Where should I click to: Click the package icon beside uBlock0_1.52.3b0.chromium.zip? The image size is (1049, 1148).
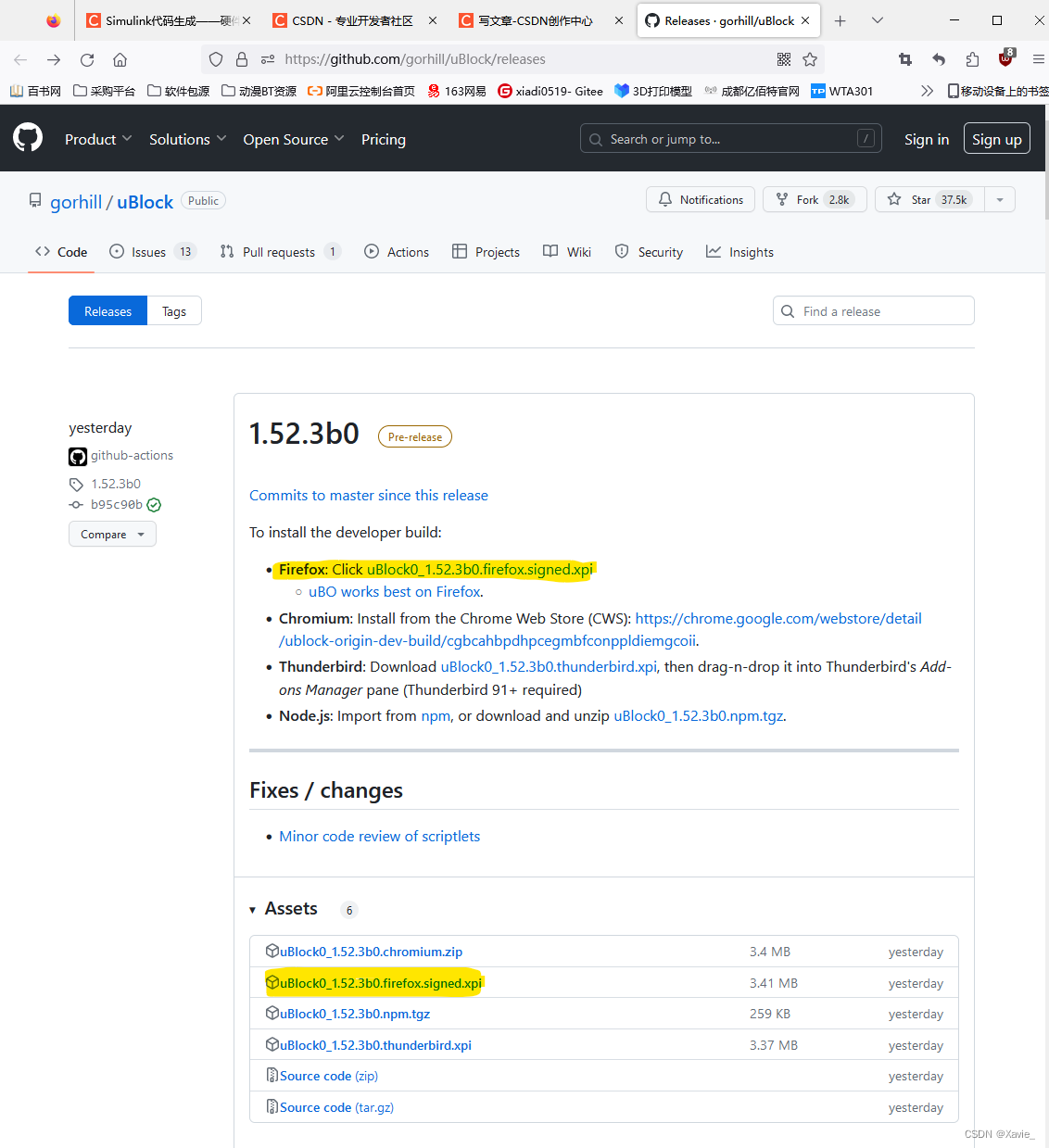(x=272, y=951)
